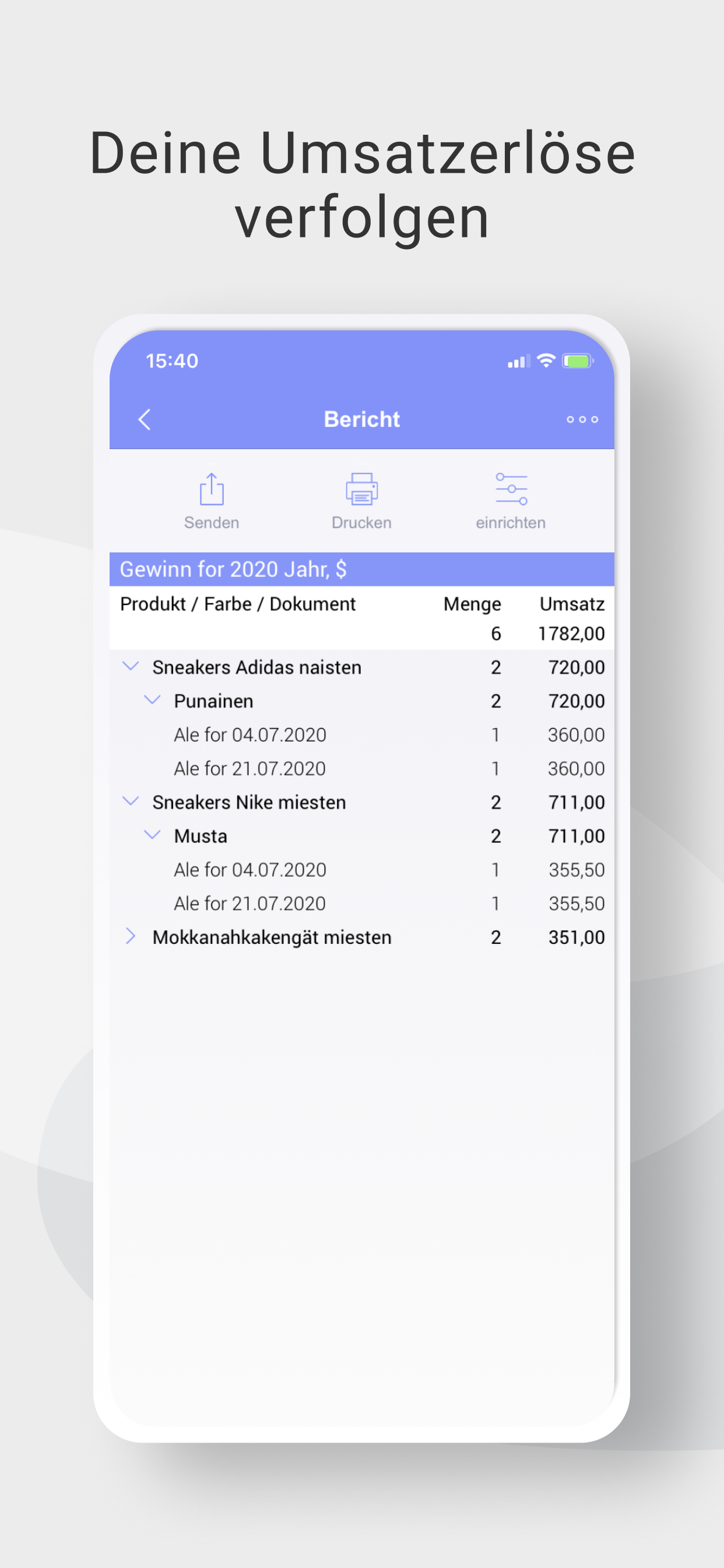
Task: Tap the Menge column header
Action: click(x=472, y=604)
